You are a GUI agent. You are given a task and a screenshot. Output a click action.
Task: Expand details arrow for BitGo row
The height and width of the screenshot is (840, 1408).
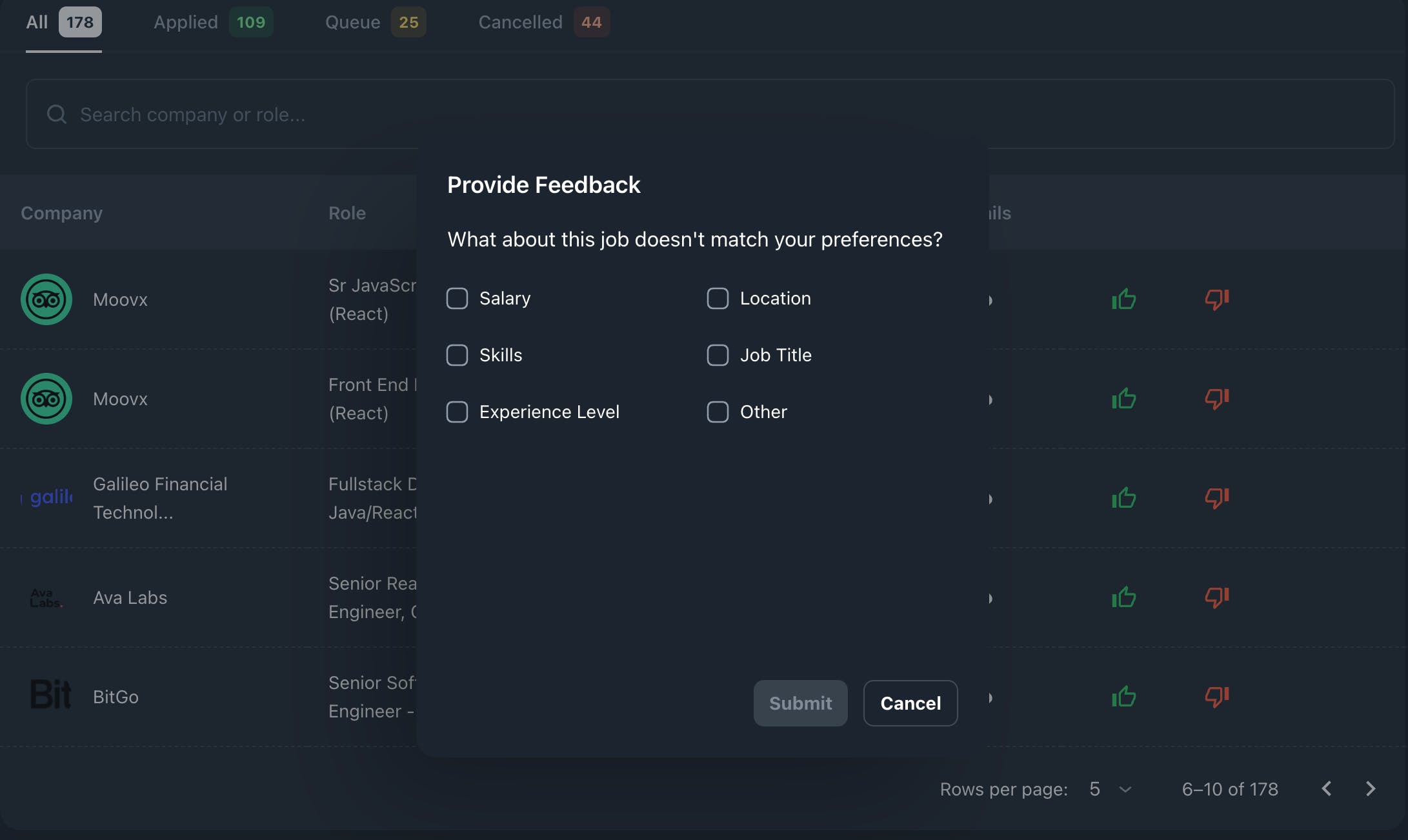coord(991,697)
